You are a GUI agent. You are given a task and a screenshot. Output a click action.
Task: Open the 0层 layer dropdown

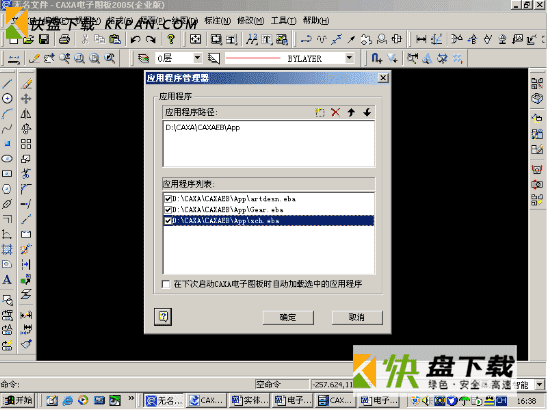tap(198, 58)
